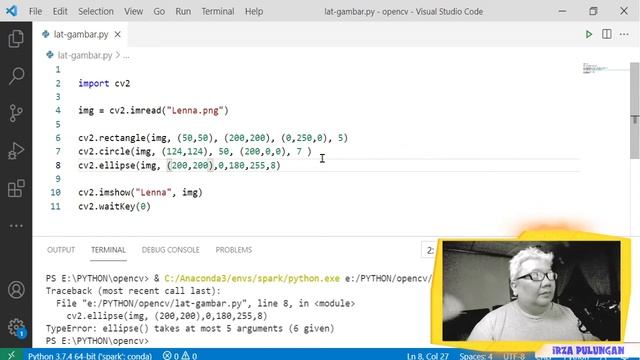Open the Explorer view in activity bar
The width and height of the screenshot is (640, 360).
pos(16,39)
